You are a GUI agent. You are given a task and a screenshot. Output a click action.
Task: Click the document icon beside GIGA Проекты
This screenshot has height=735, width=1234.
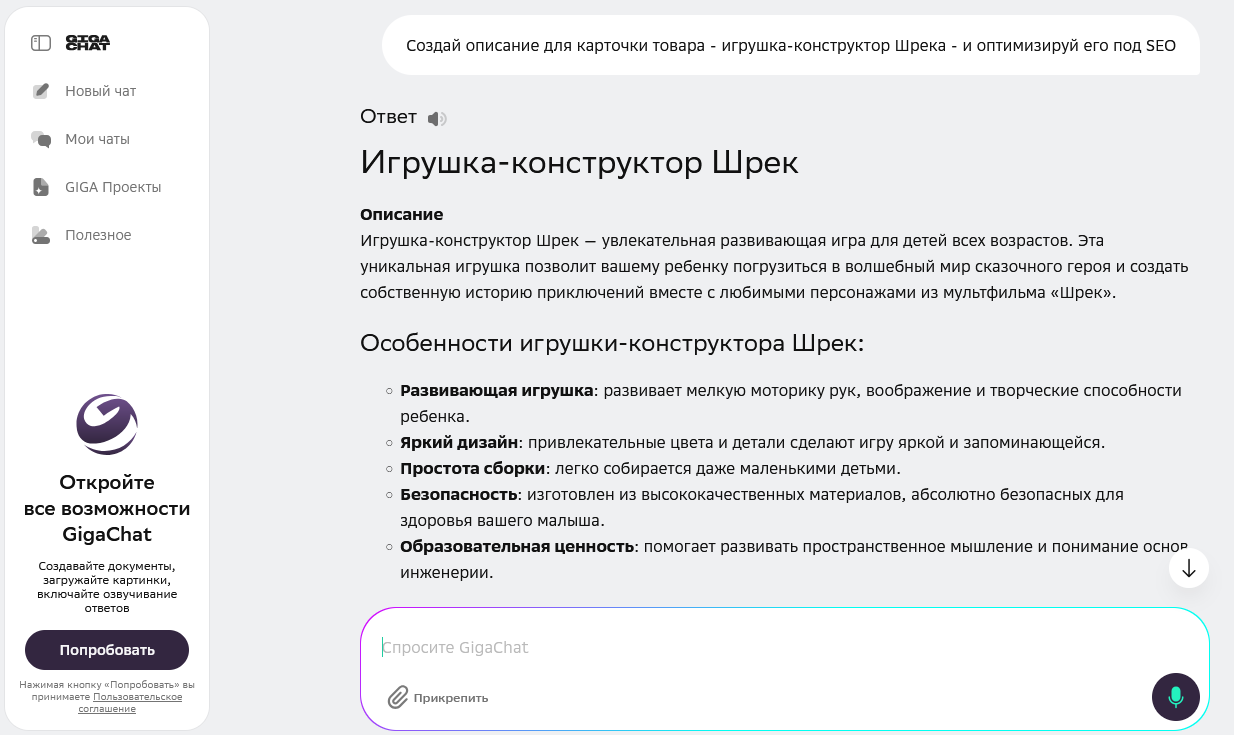point(41,187)
